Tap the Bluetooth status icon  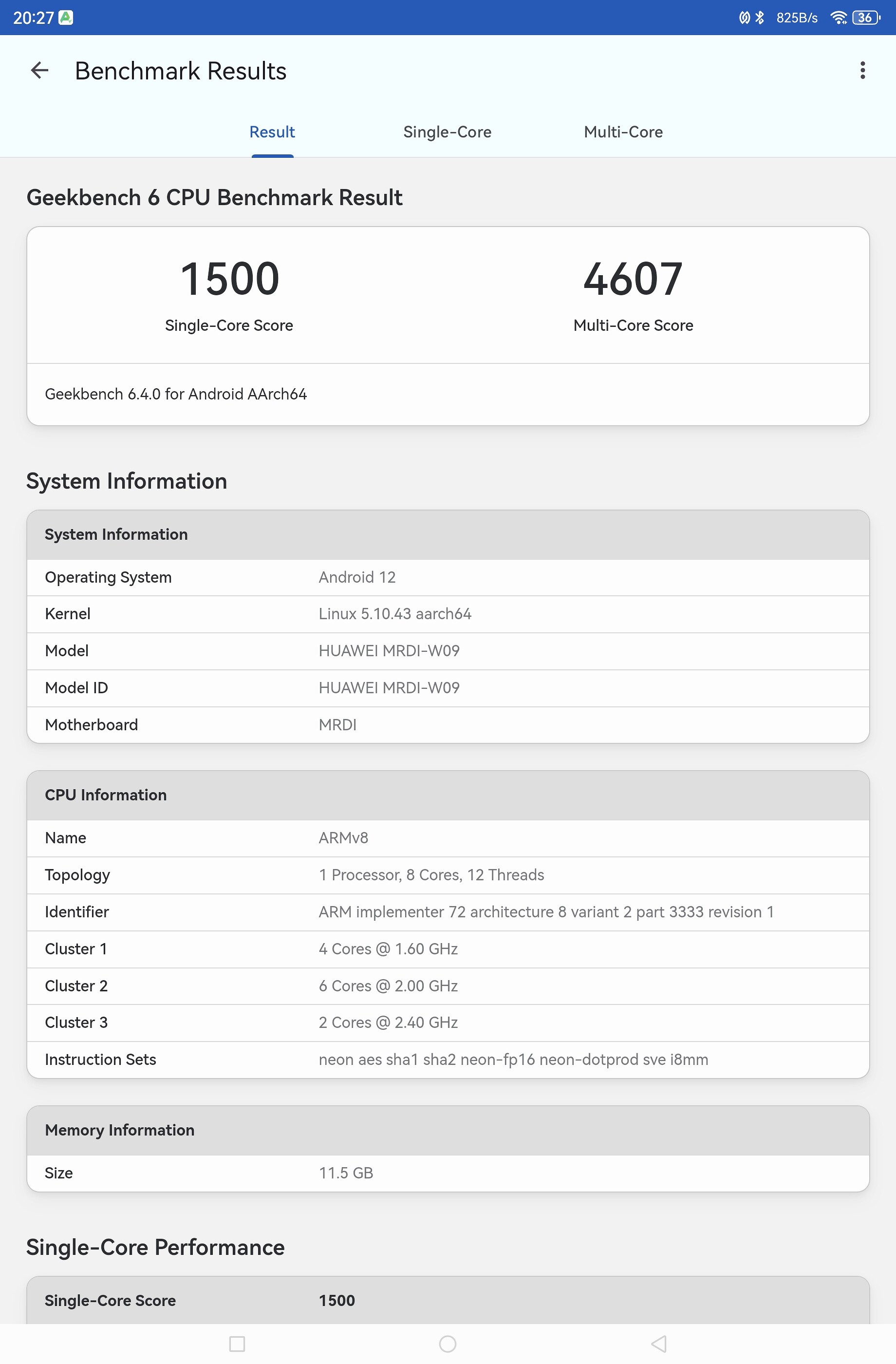pyautogui.click(x=760, y=18)
